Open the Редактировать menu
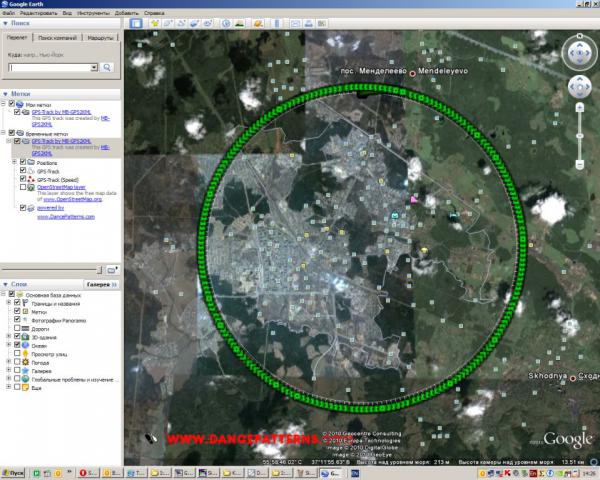Screen dimensions: 600x480 (x=39, y=13)
